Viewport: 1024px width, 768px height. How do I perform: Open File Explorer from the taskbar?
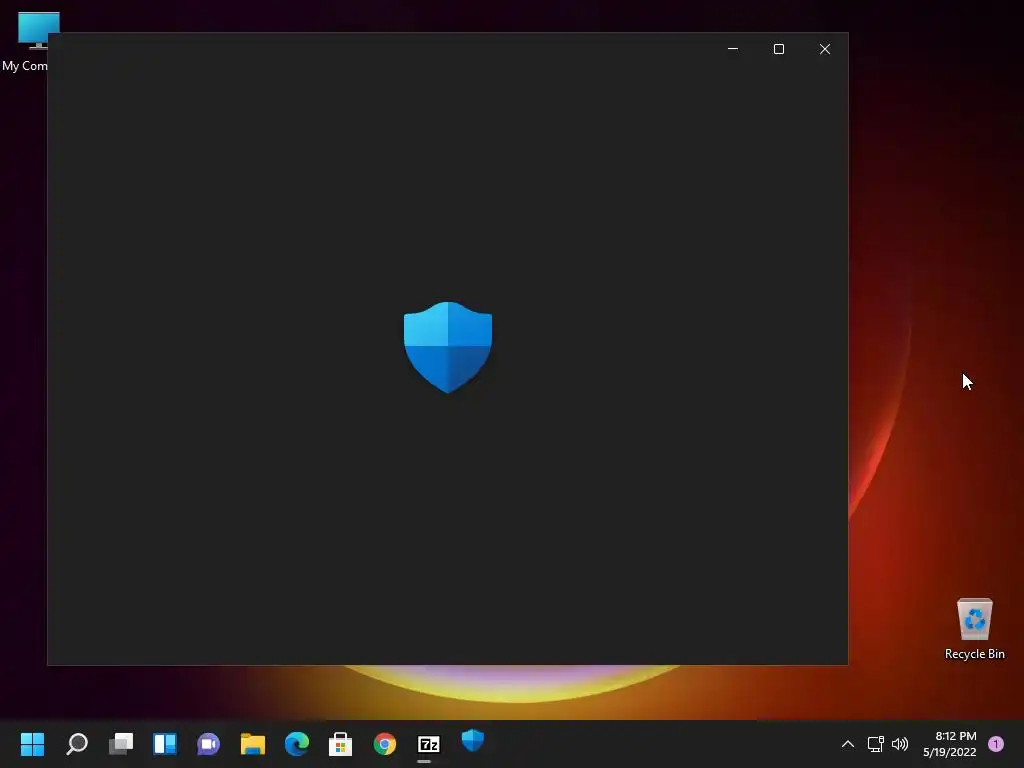(253, 744)
